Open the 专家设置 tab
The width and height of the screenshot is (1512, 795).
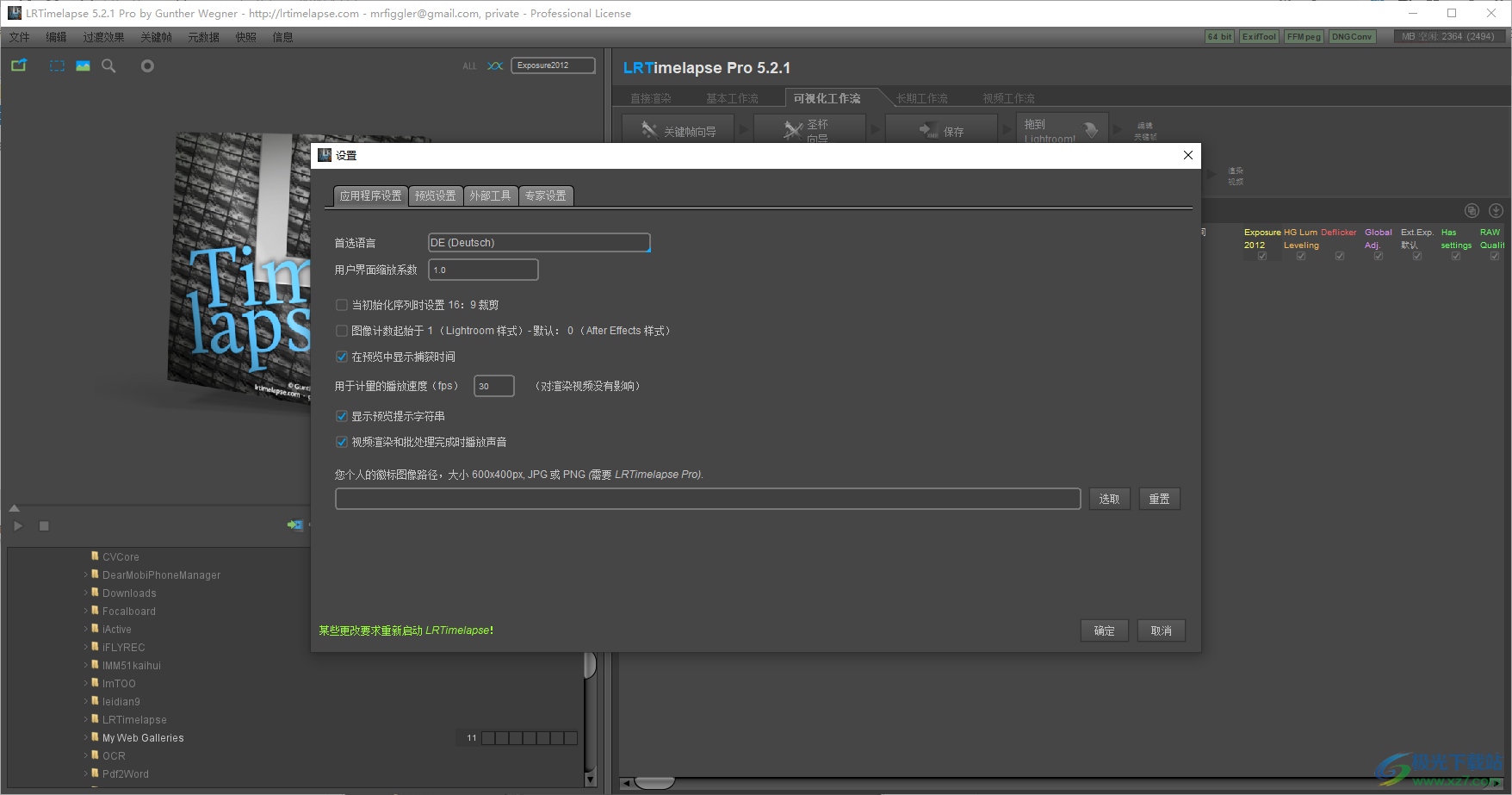pyautogui.click(x=545, y=196)
